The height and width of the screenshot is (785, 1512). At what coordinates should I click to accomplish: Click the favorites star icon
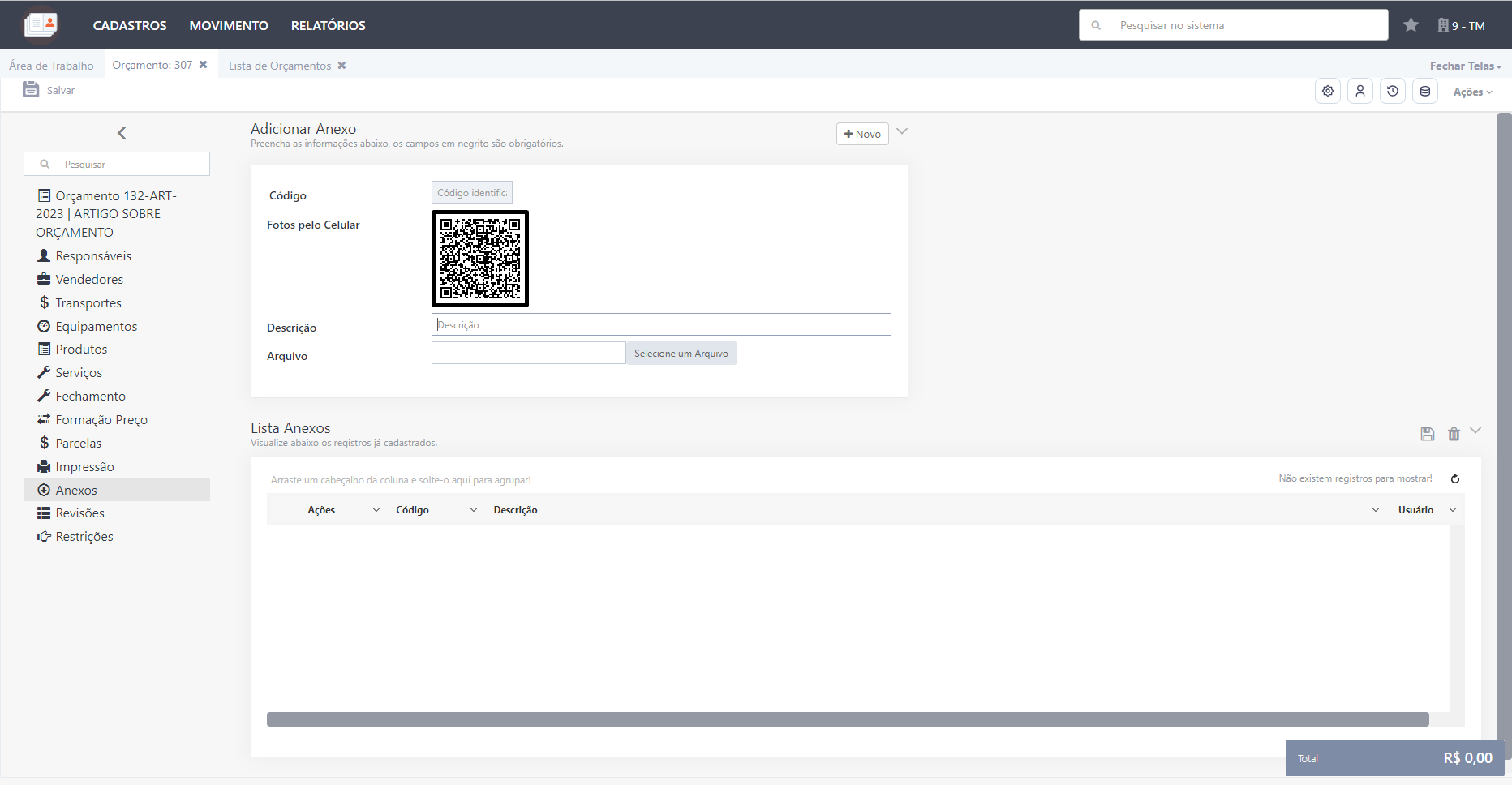[x=1411, y=25]
